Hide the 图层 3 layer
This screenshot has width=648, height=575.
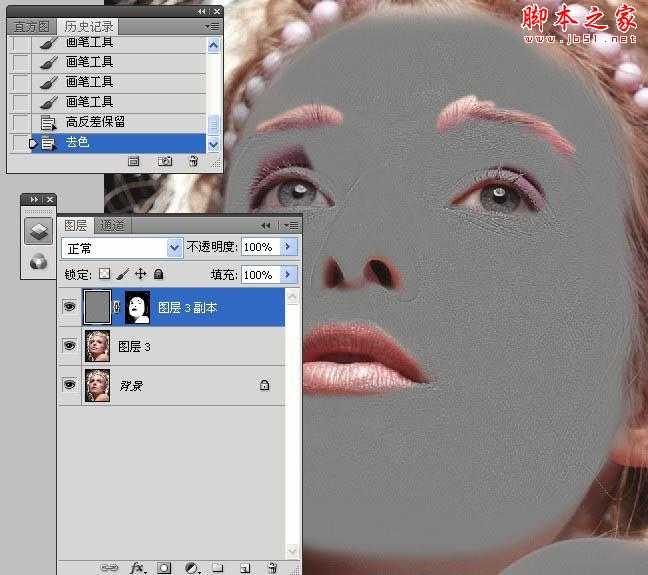(69, 345)
